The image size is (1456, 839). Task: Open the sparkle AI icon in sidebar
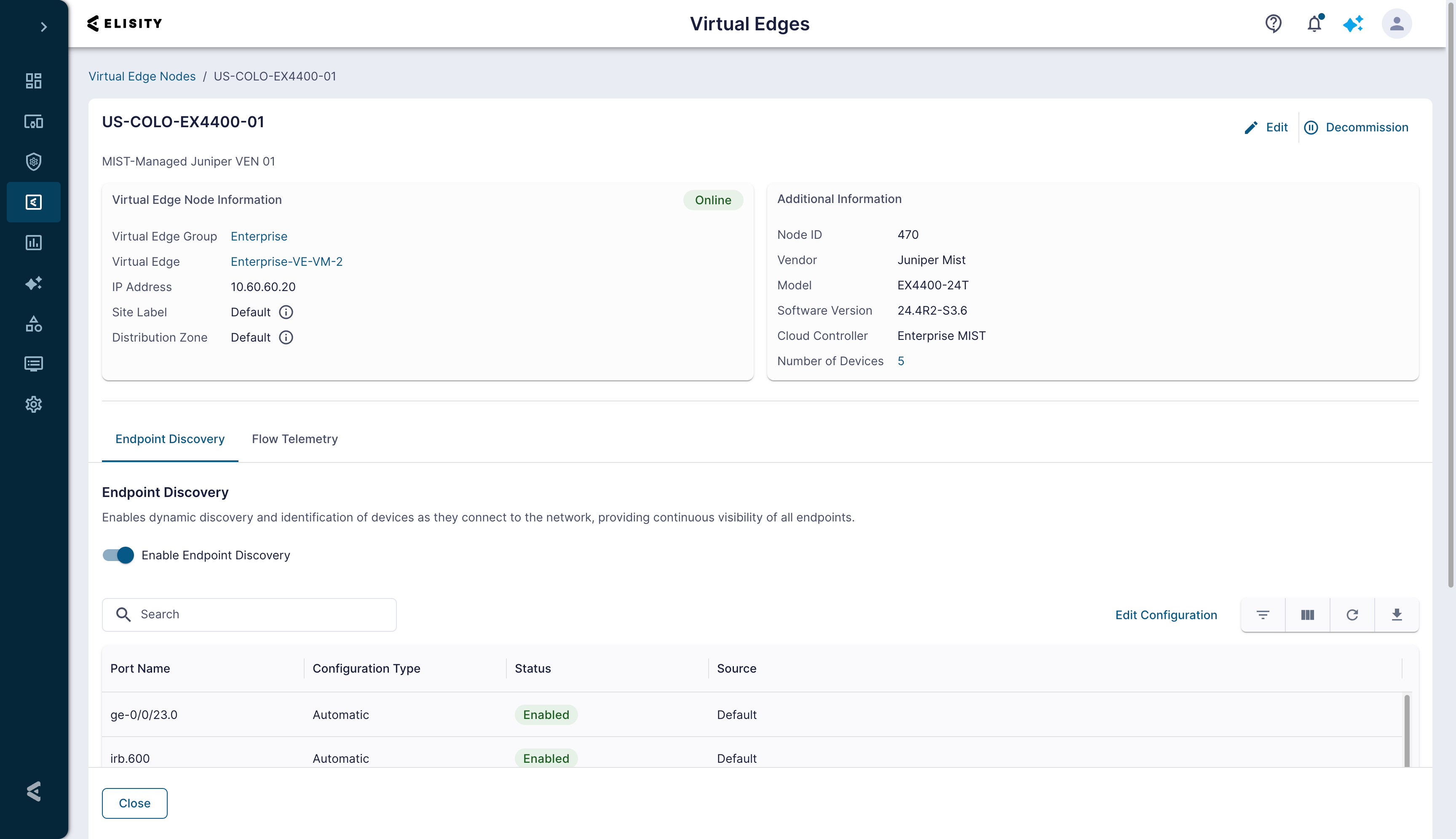tap(33, 283)
